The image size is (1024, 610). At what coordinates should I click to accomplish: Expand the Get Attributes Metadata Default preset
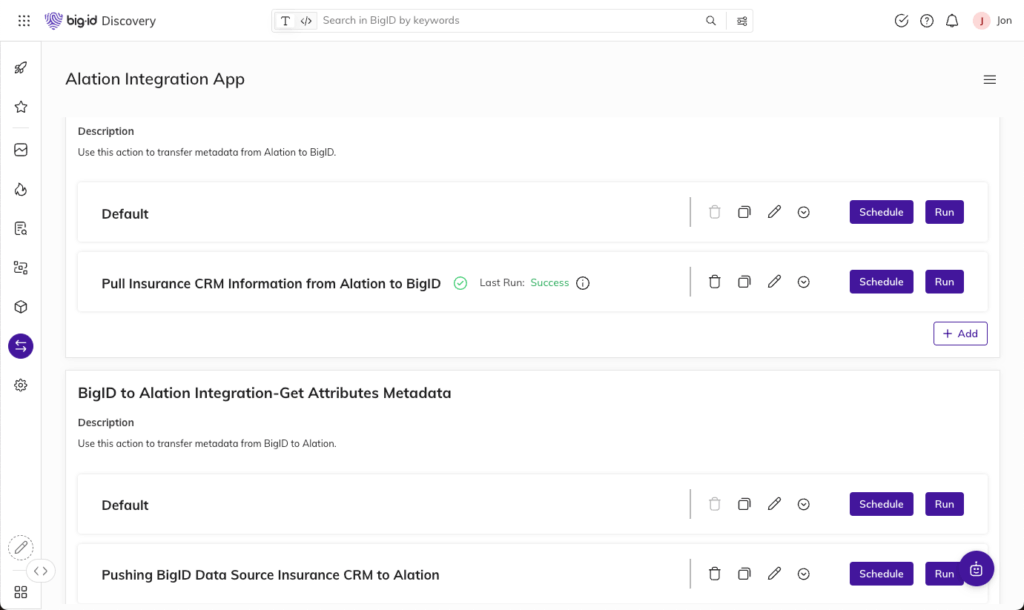click(804, 504)
